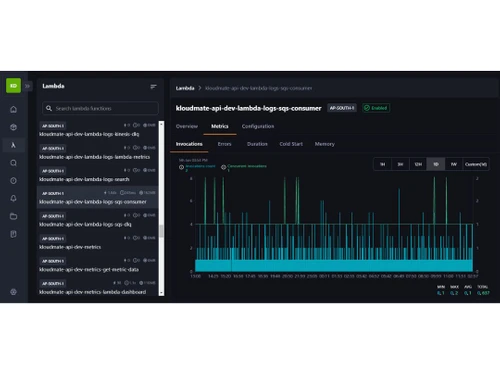Open settings gear at sidebar bottom
The height and width of the screenshot is (375, 500).
13,292
